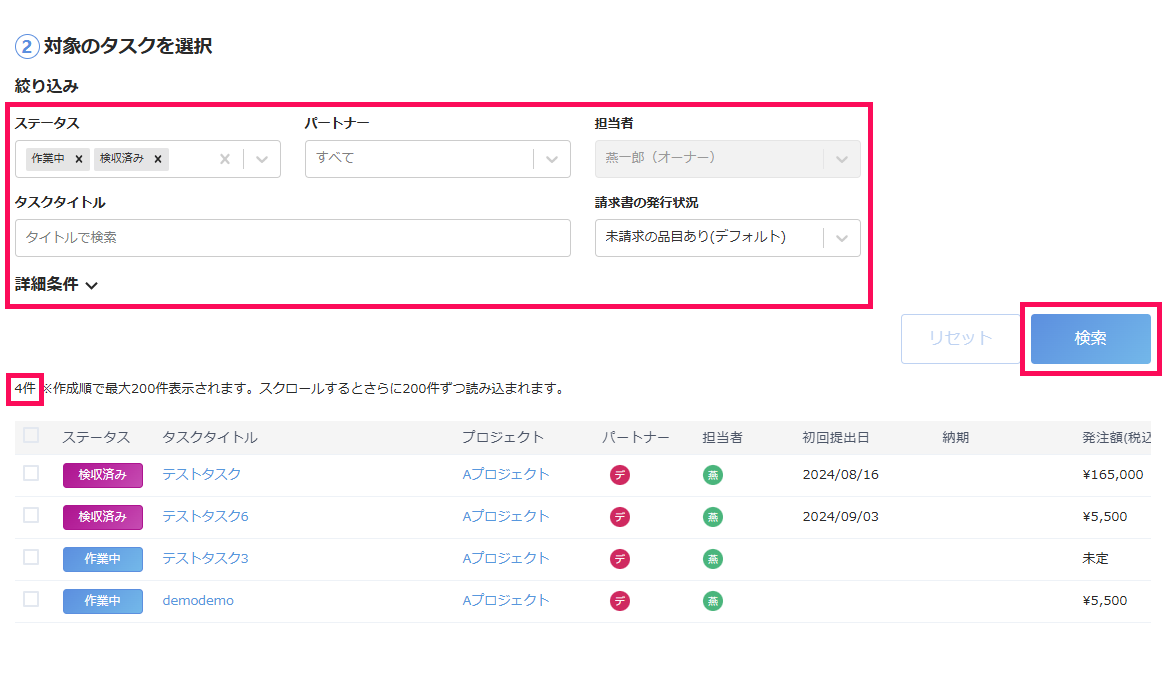This screenshot has height=675, width=1166.
Task: Open the テストタスク3 link
Action: click(205, 559)
